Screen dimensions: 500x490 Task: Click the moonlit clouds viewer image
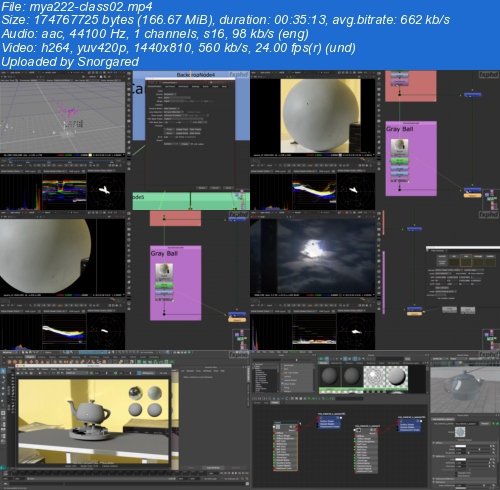(x=312, y=256)
